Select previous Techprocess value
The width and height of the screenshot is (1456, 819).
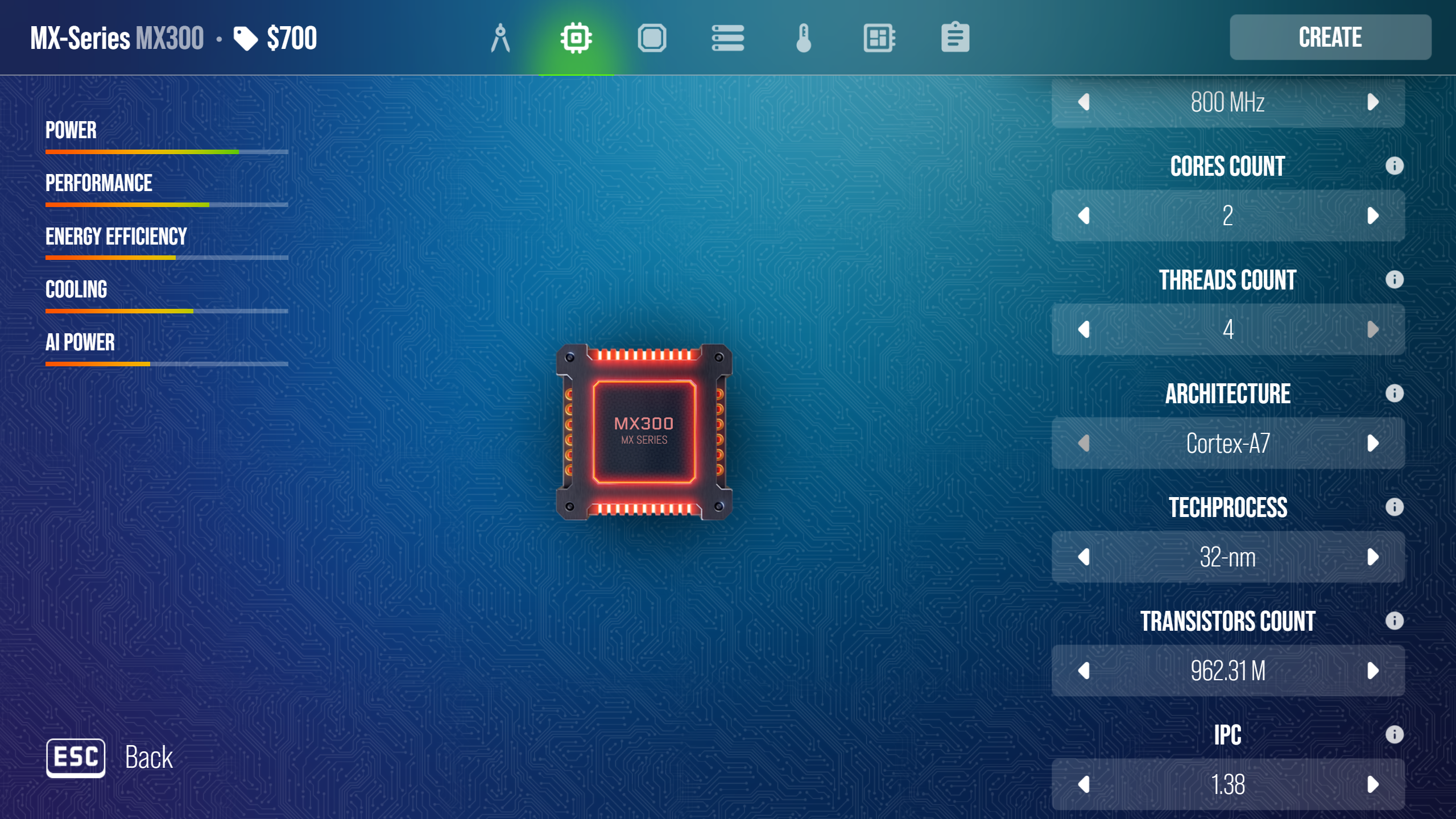[1084, 557]
